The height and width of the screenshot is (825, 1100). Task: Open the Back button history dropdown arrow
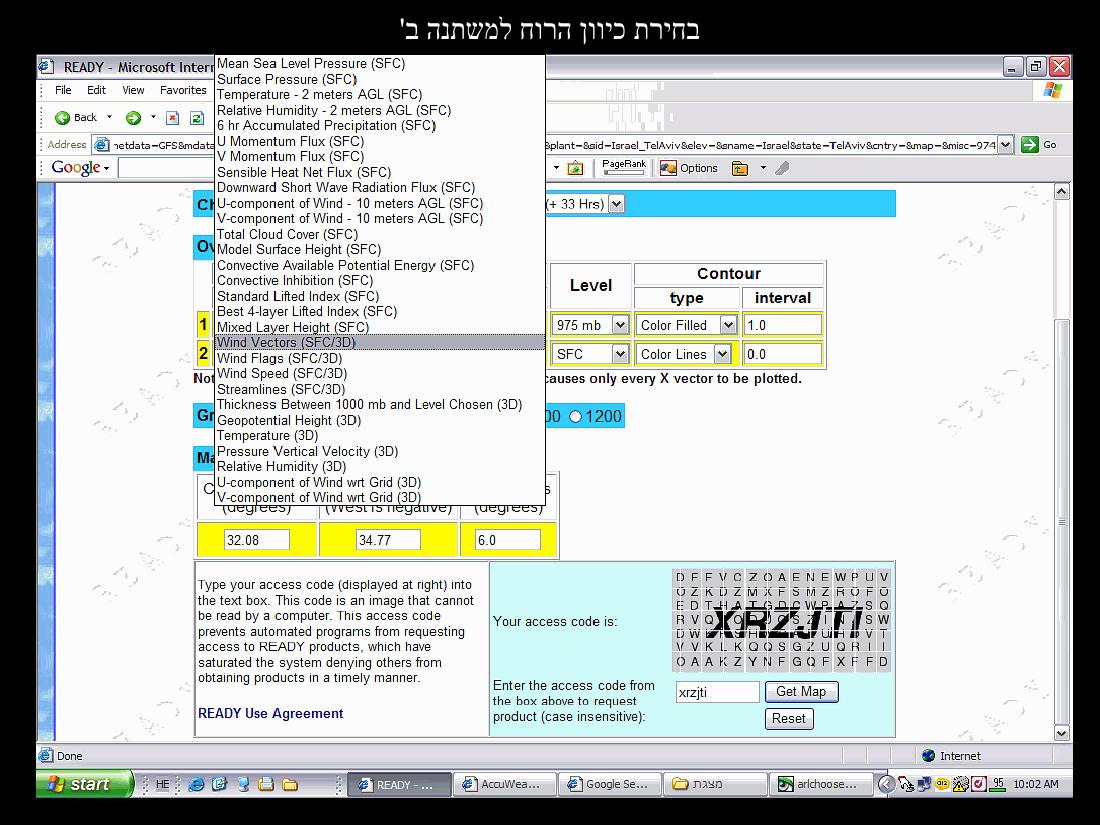[109, 117]
